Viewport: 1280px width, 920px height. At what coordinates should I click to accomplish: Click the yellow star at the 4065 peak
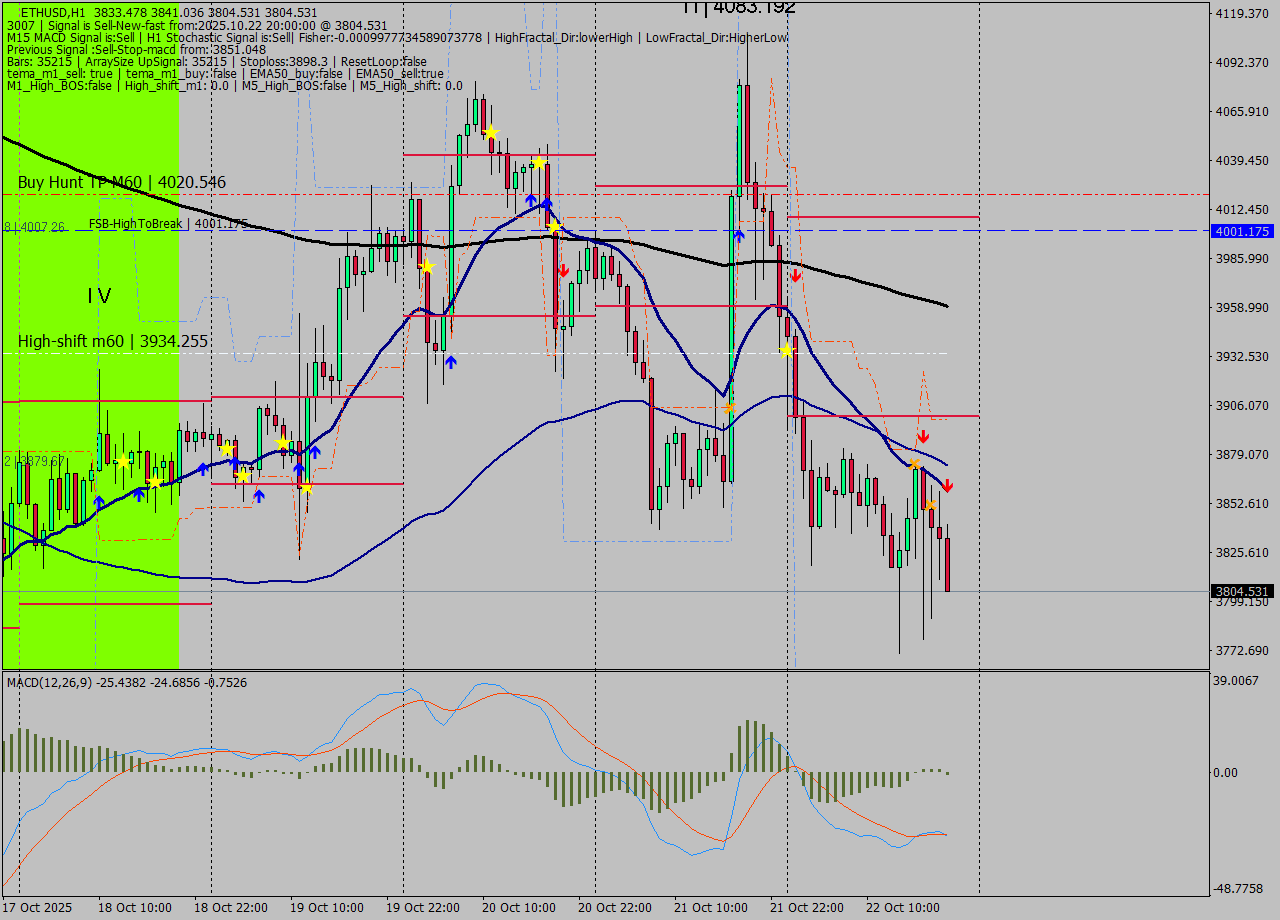click(491, 132)
